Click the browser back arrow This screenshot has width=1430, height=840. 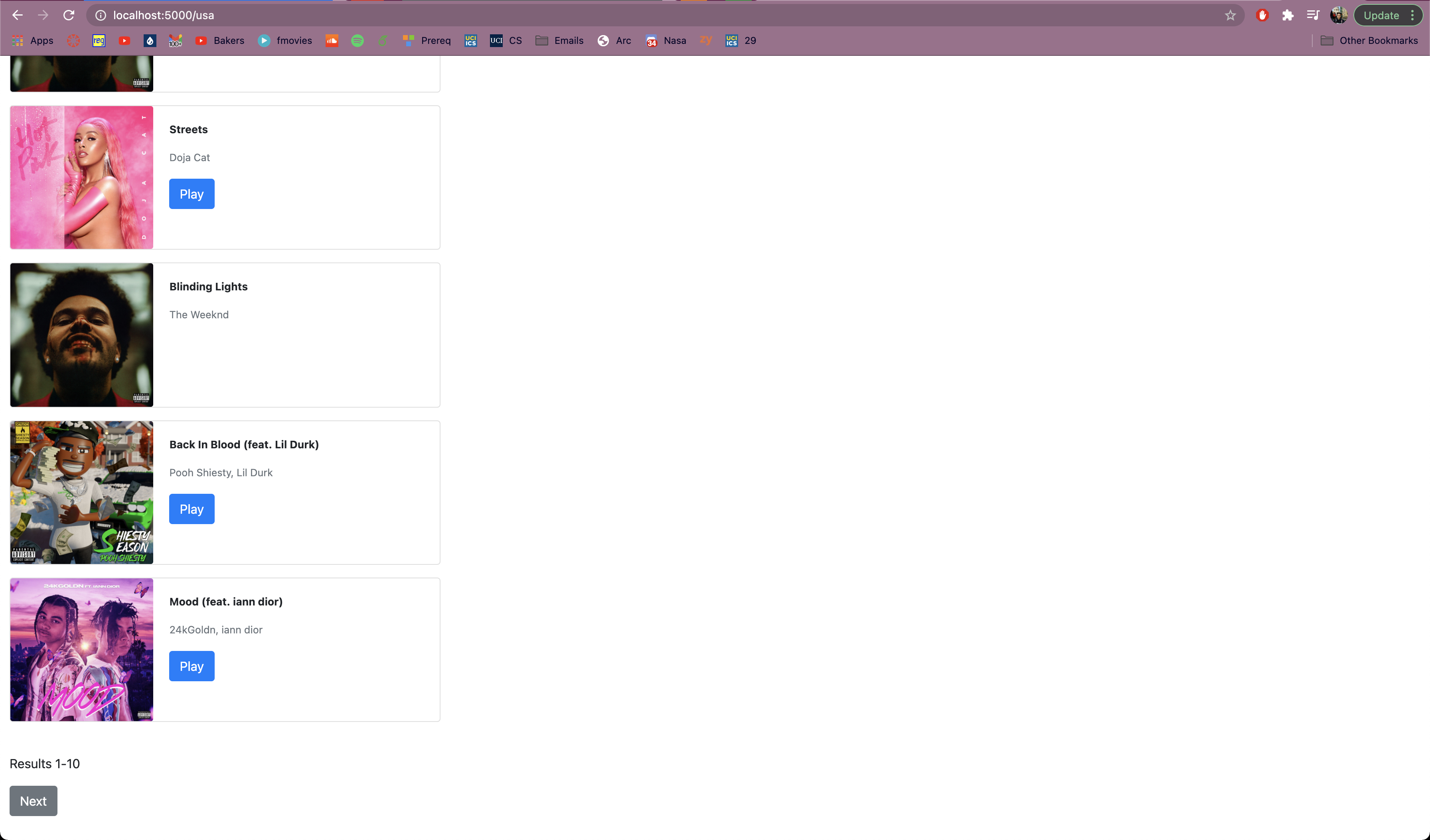click(18, 15)
